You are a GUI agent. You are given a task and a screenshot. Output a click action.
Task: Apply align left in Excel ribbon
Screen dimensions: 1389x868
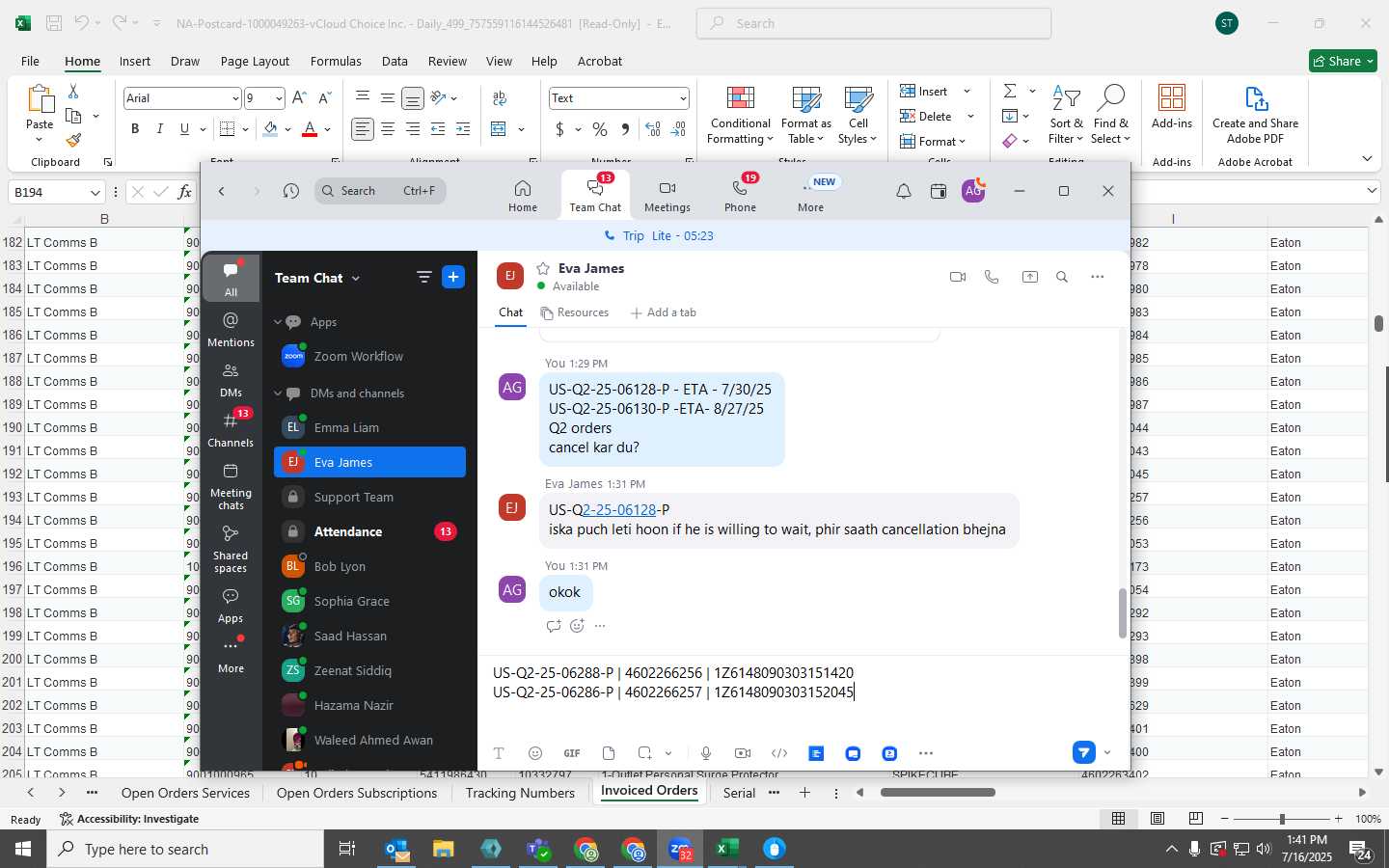362,129
